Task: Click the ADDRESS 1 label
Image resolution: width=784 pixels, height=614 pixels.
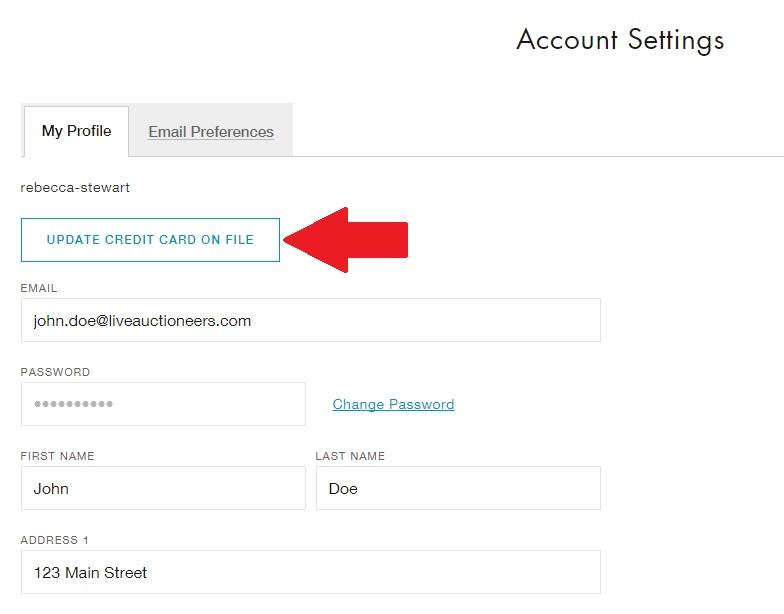Action: coord(54,540)
